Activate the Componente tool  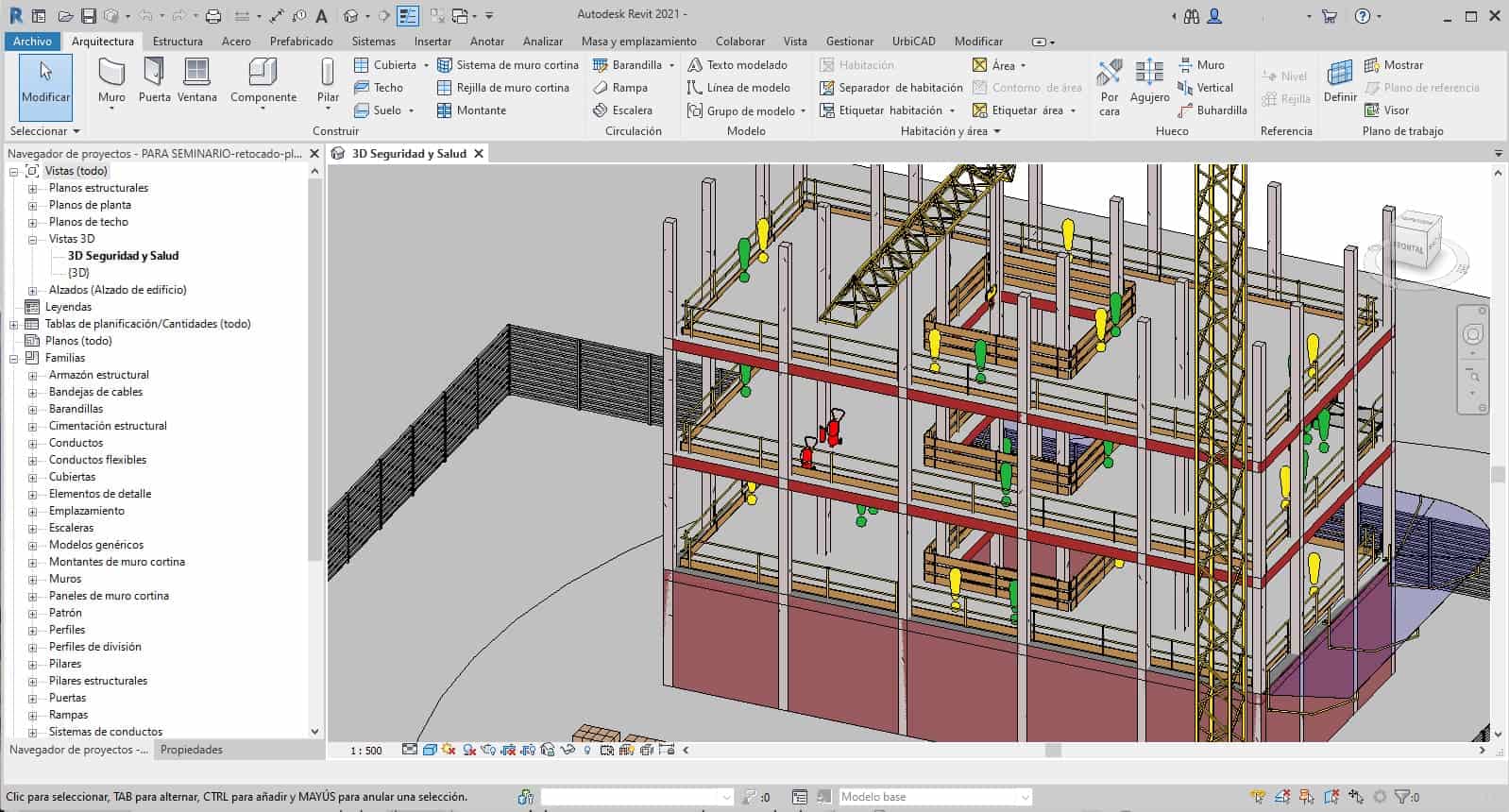[263, 81]
